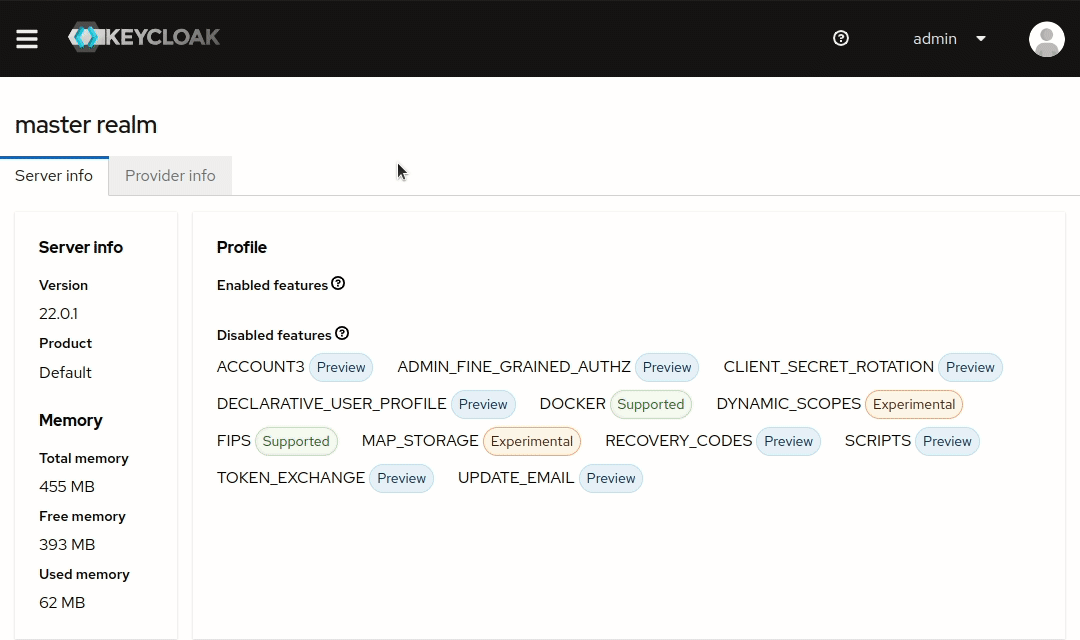This screenshot has width=1080, height=640.
Task: Click the Server info card heading
Action: pyautogui.click(x=81, y=247)
